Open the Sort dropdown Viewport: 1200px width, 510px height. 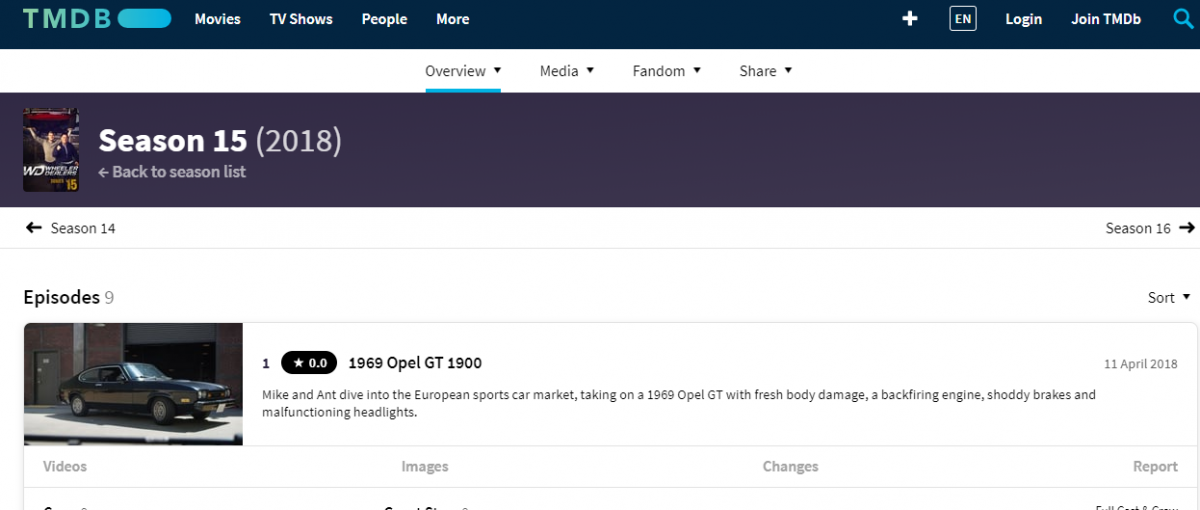tap(1169, 297)
